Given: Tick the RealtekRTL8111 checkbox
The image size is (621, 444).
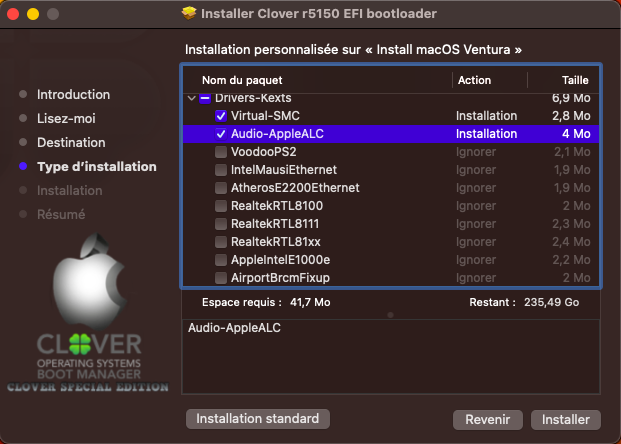Looking at the screenshot, I should coord(221,224).
